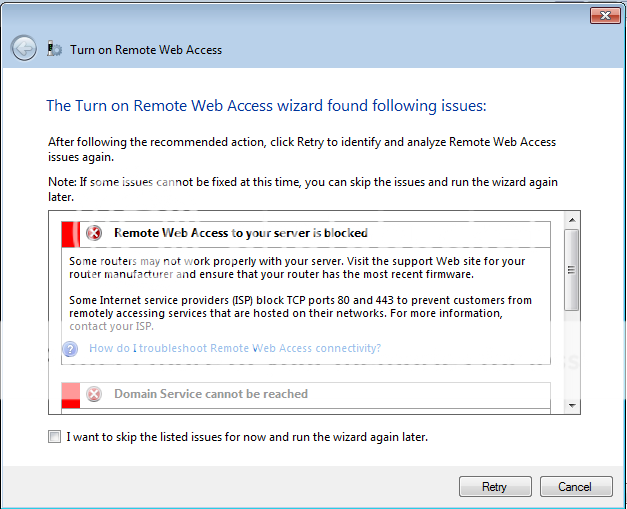Click red status bar of Domain Service issue

coord(71,396)
